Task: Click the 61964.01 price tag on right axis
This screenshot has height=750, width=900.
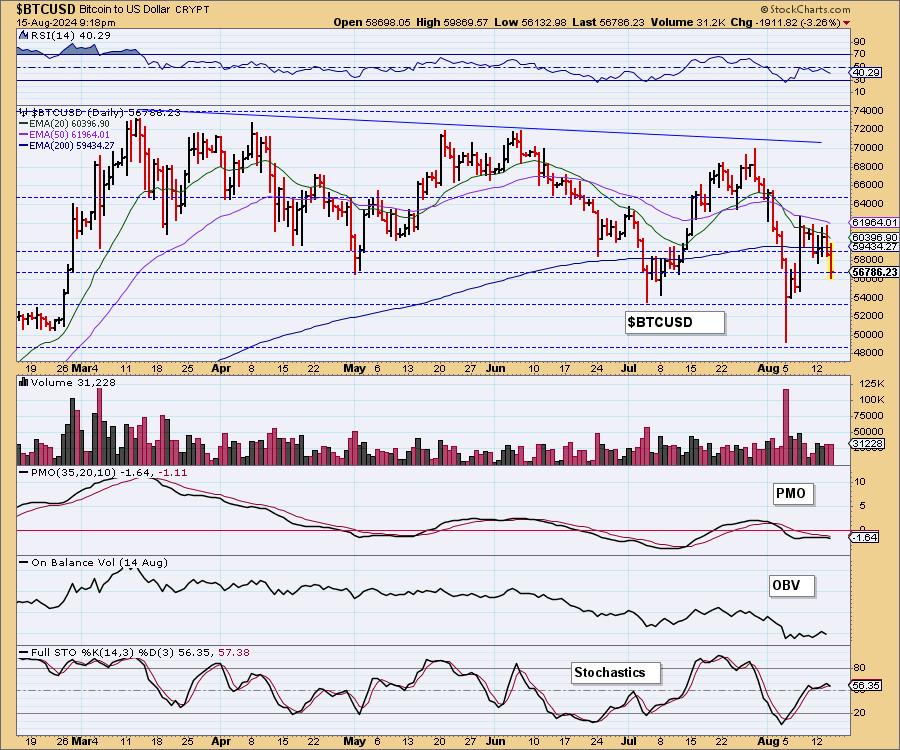Action: click(x=874, y=223)
